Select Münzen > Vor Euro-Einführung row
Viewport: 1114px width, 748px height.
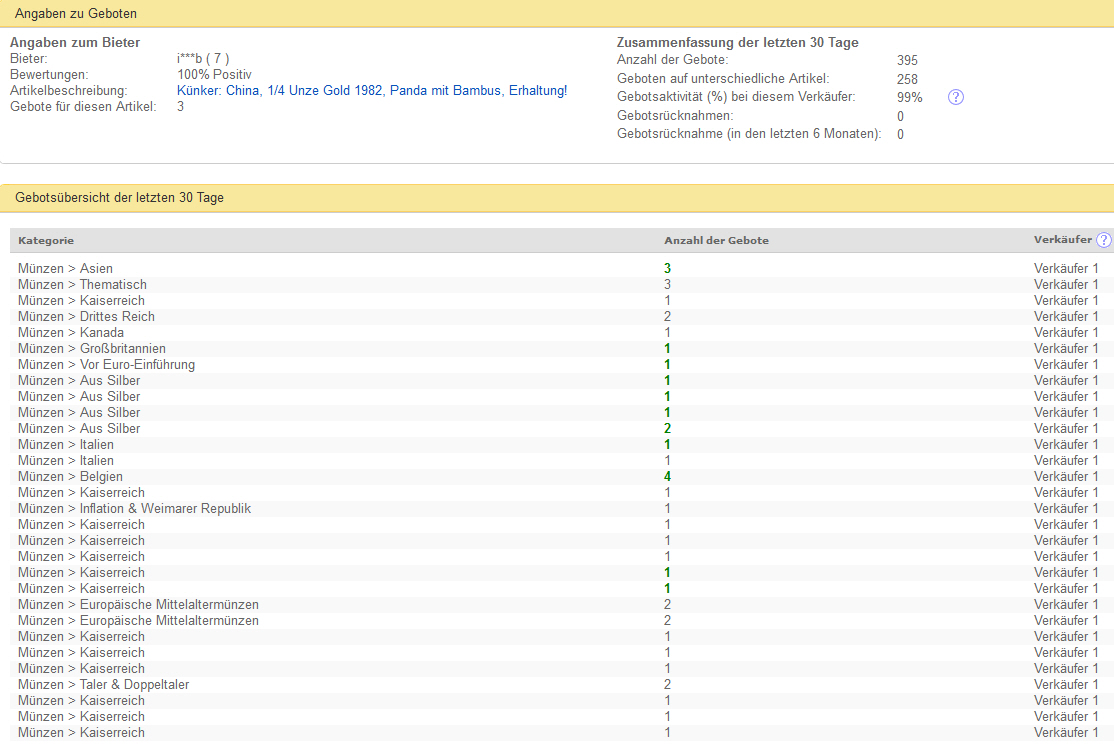(x=106, y=365)
